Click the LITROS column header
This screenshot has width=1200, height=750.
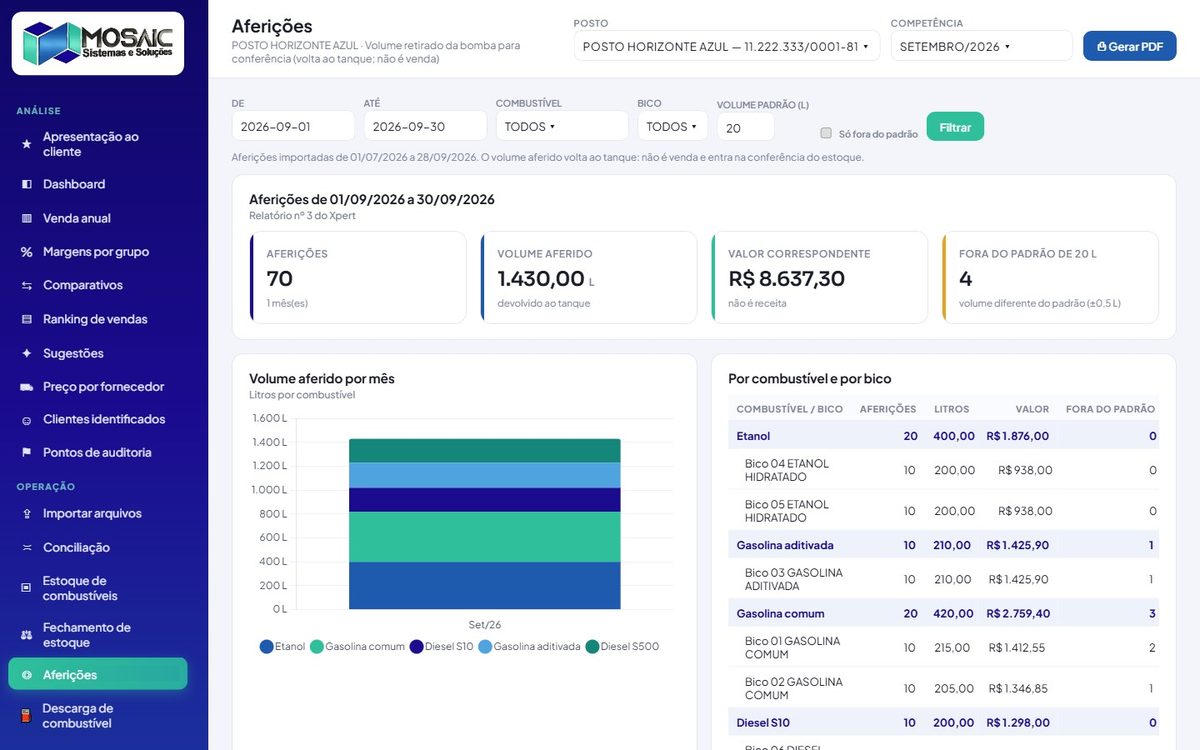[952, 409]
